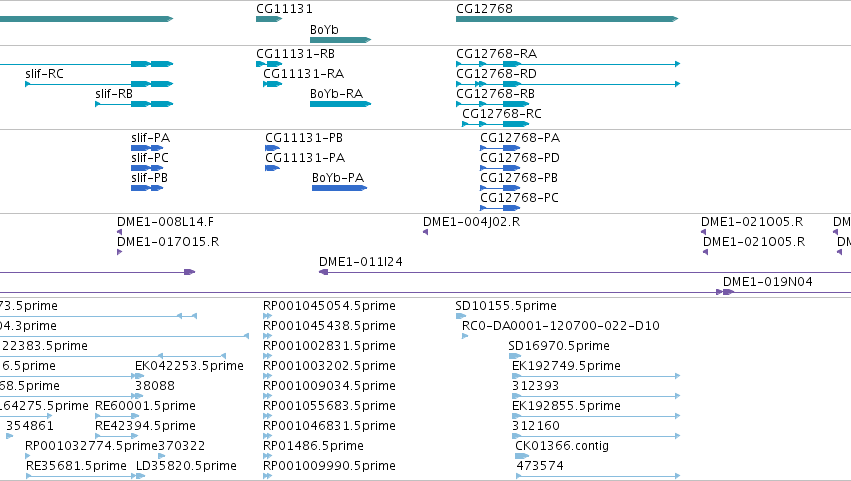This screenshot has height=481, width=851.
Task: Click the CG12768-RC transcript label
Action: 501,114
